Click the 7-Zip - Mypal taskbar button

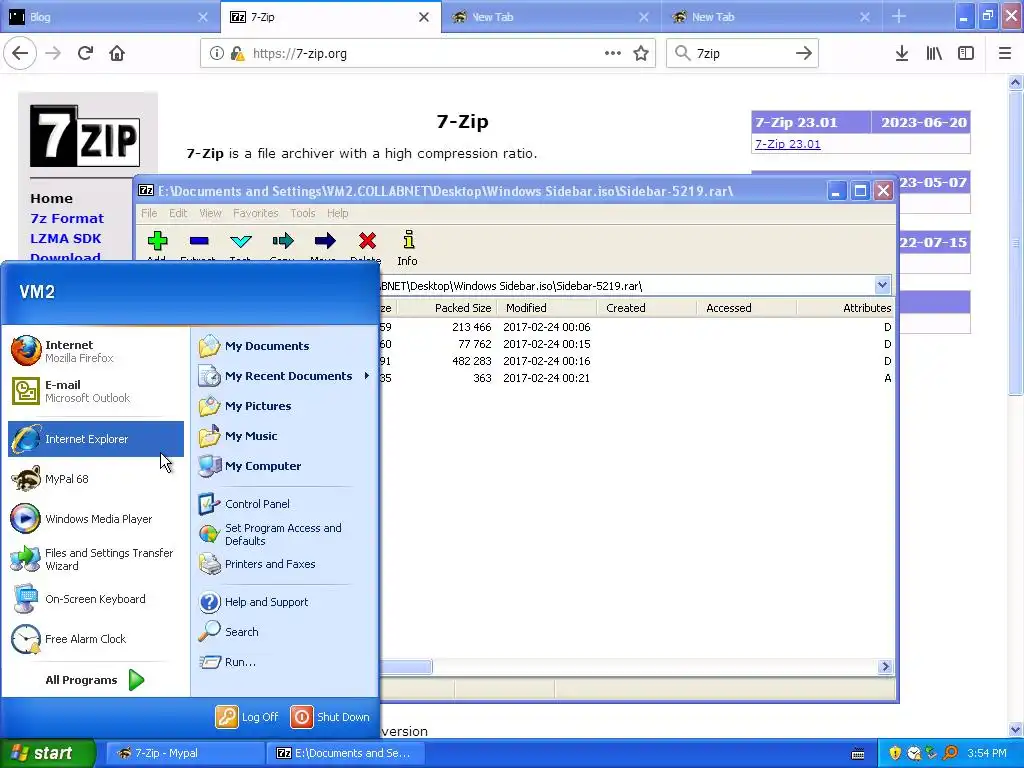tap(184, 754)
